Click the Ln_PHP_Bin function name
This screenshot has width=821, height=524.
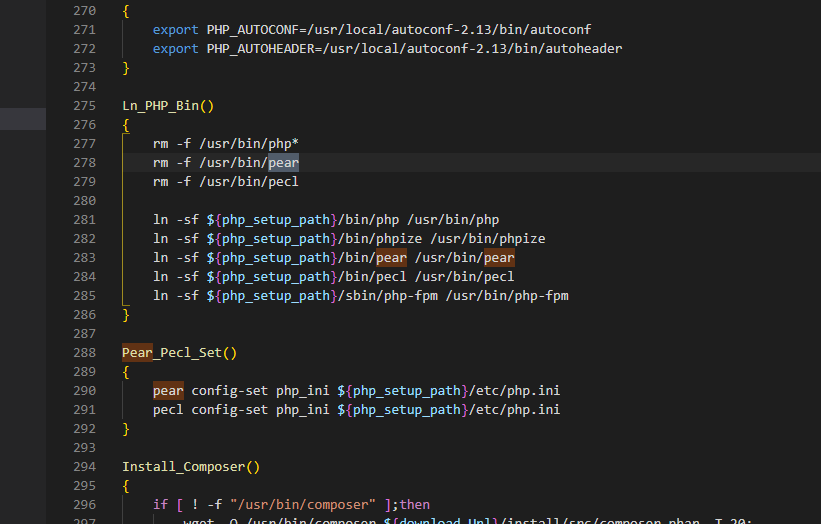161,105
